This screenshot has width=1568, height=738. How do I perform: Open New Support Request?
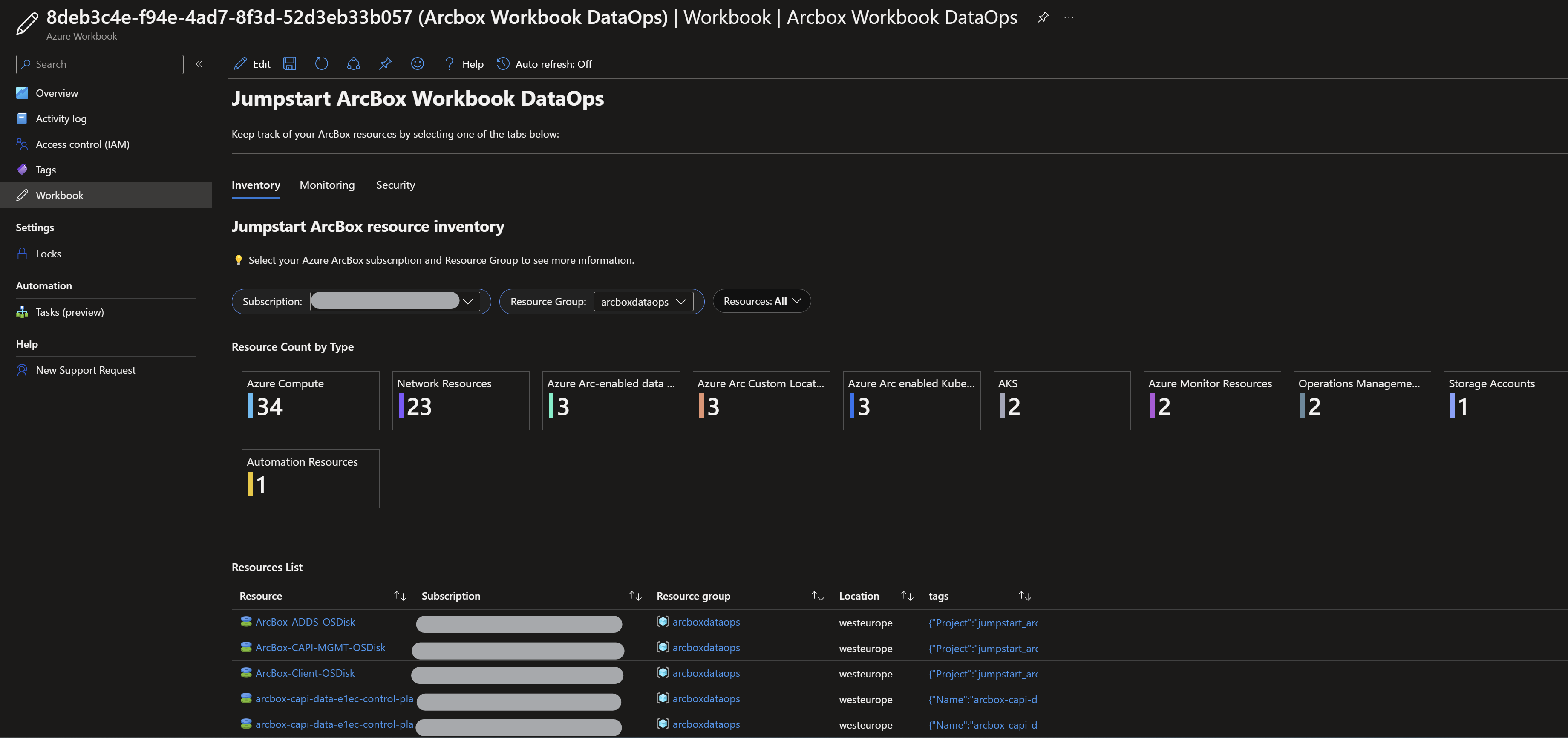[x=85, y=370]
